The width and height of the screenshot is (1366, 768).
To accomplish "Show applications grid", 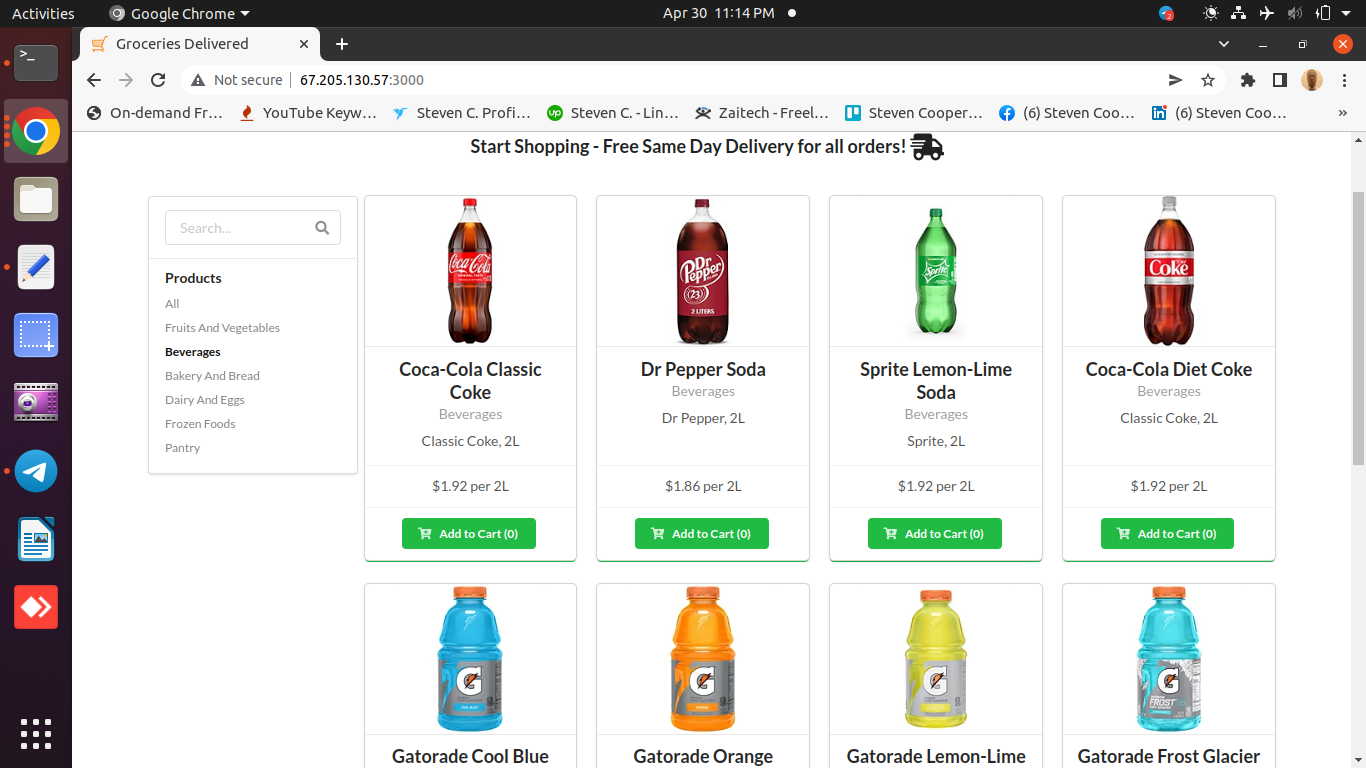I will 36,733.
